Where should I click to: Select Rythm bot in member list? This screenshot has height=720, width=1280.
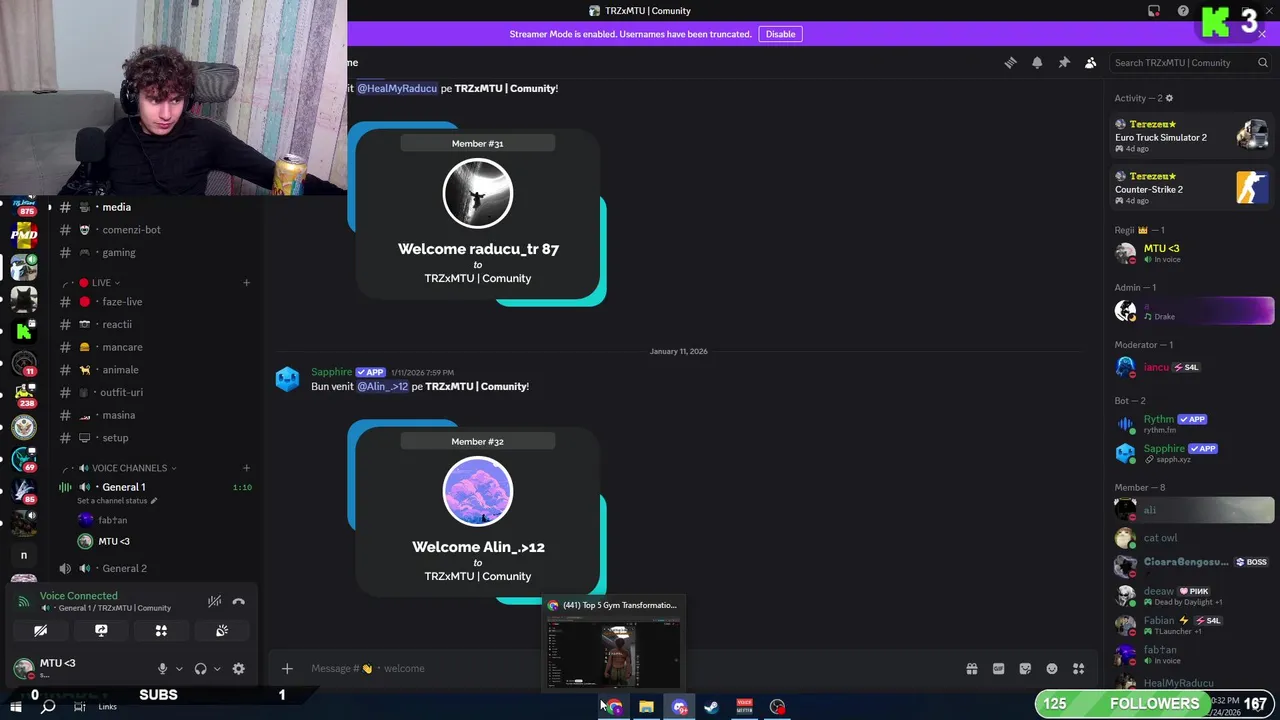pyautogui.click(x=1191, y=424)
